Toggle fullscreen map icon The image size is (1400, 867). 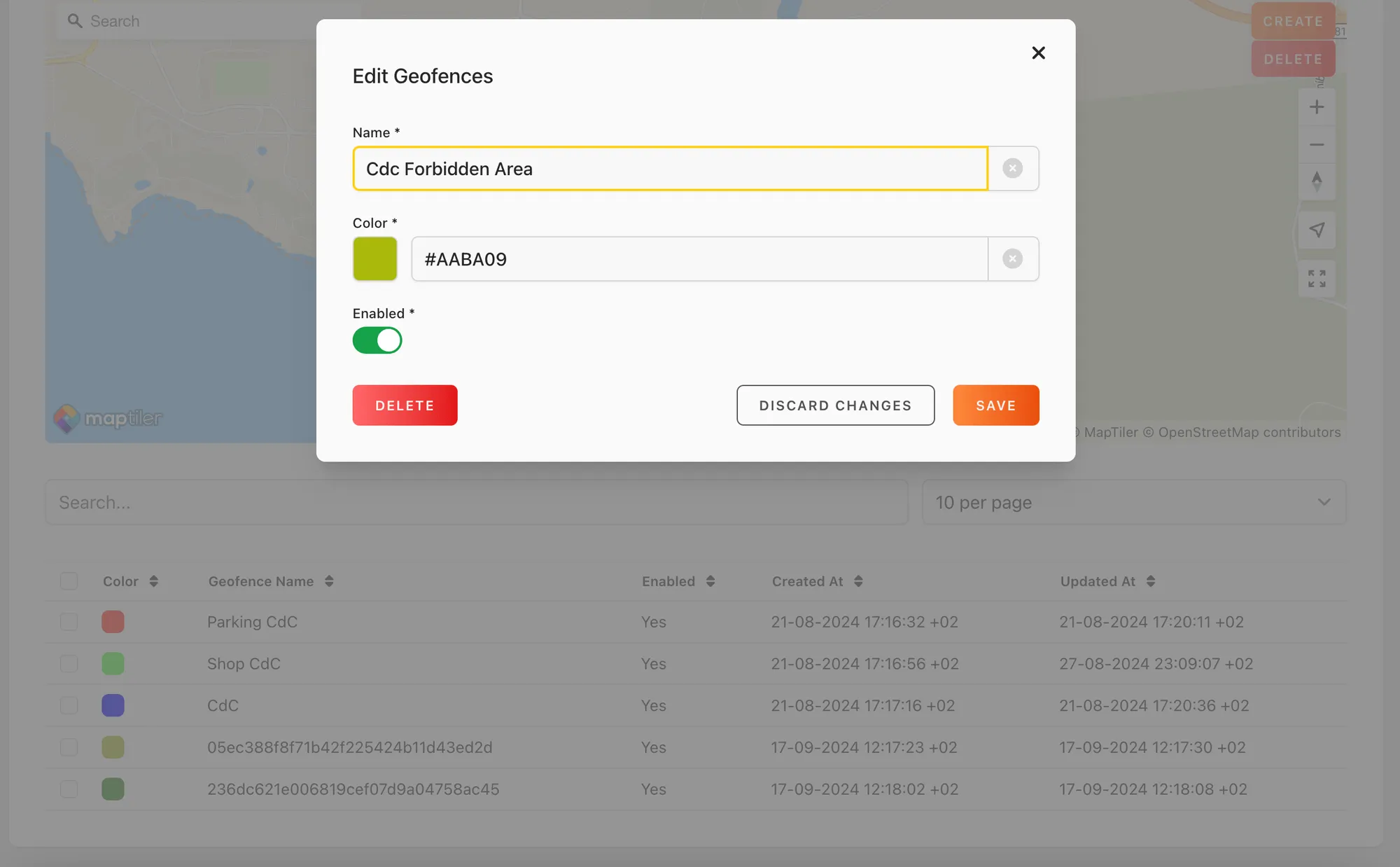tap(1317, 278)
